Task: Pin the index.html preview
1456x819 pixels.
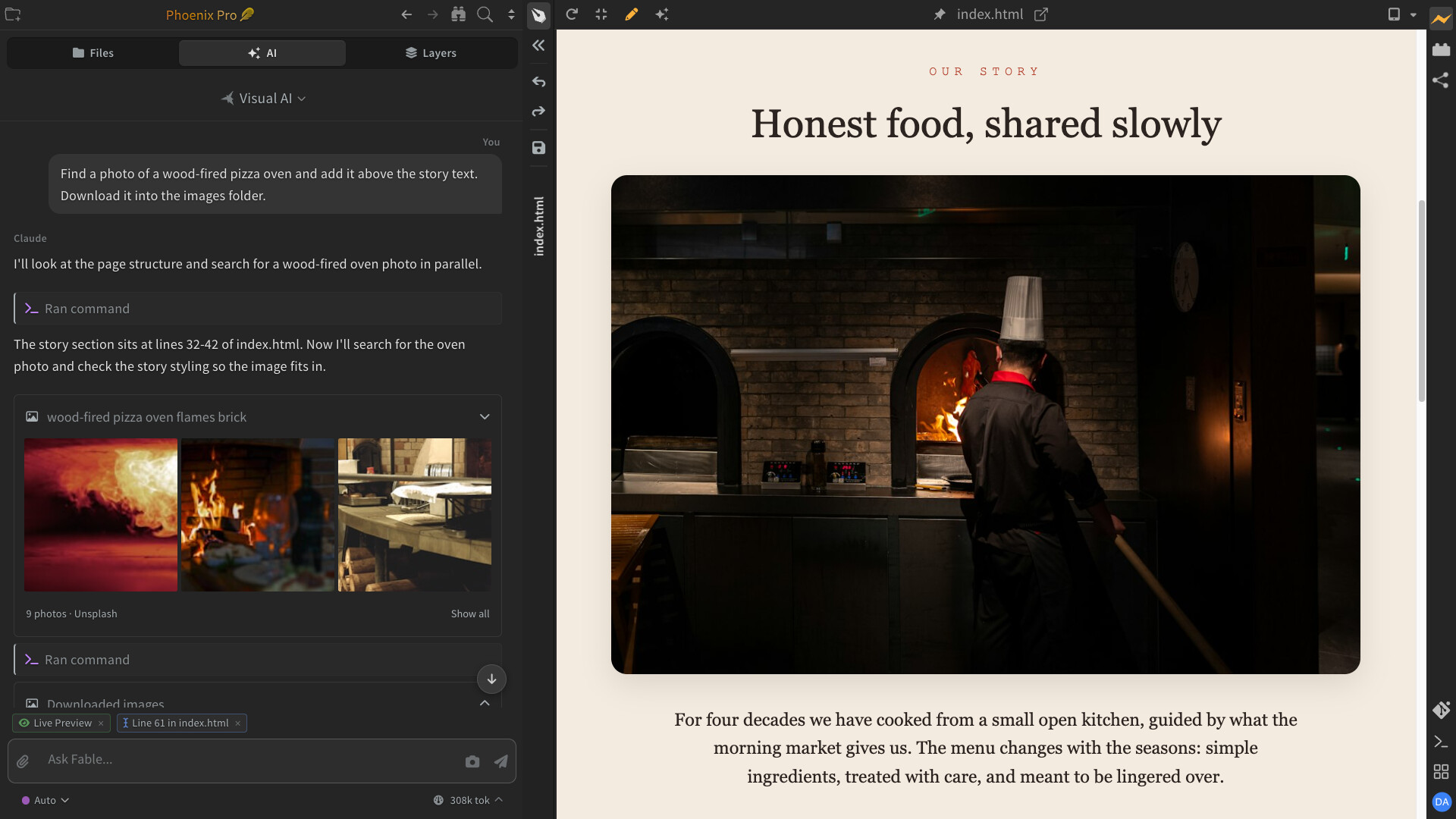Action: [940, 14]
